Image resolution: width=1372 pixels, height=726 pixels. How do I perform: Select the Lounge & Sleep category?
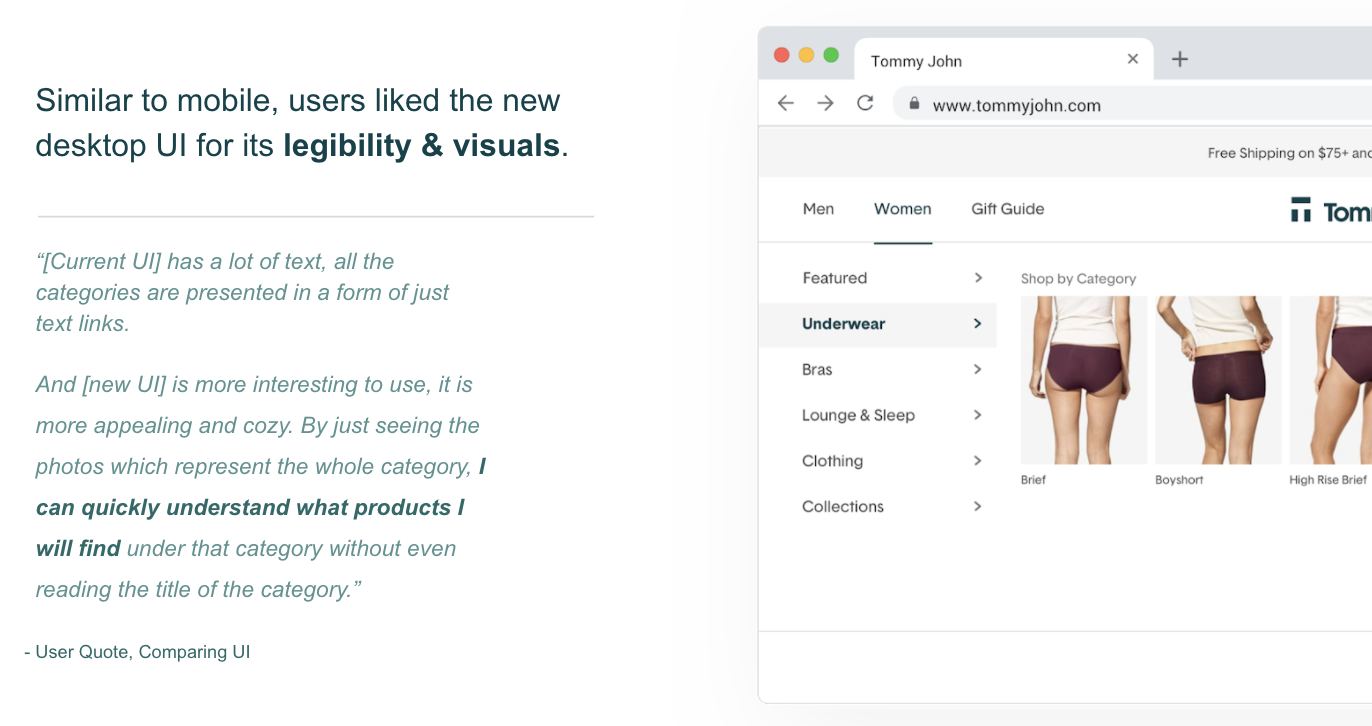pos(878,415)
